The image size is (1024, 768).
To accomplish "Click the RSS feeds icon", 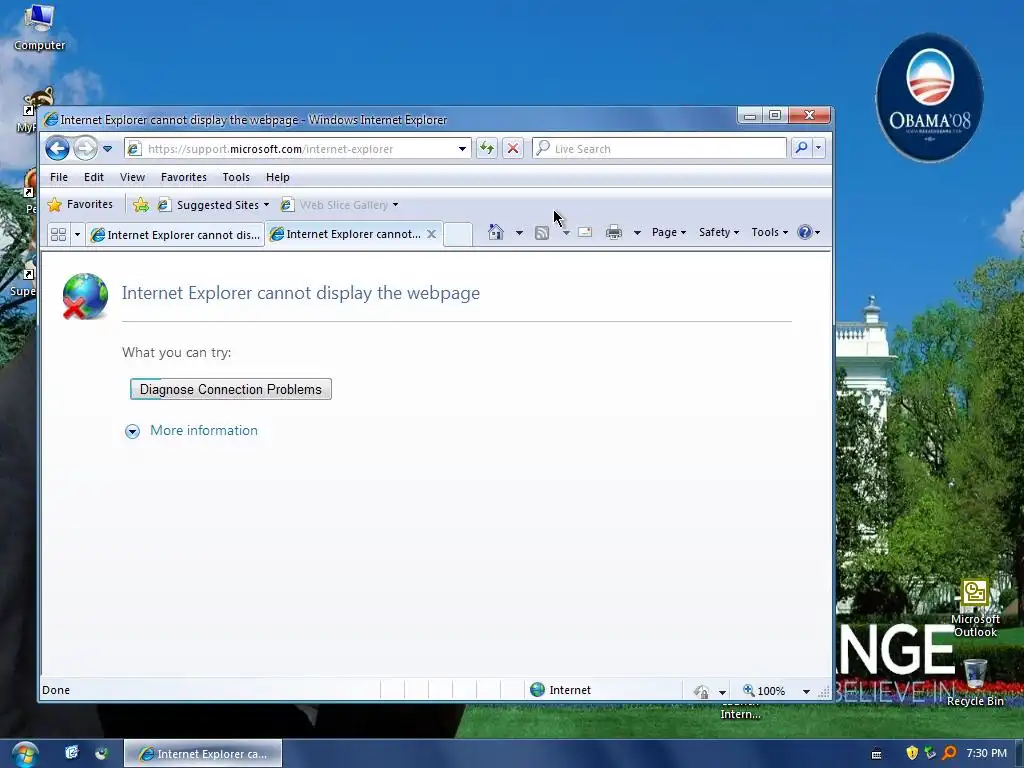I will 541,232.
